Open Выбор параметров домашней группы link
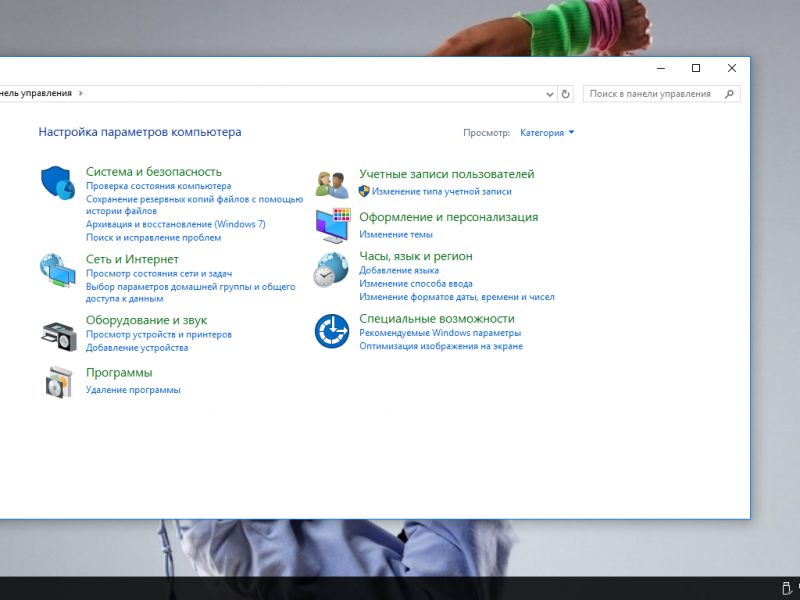The height and width of the screenshot is (600, 800). click(190, 293)
